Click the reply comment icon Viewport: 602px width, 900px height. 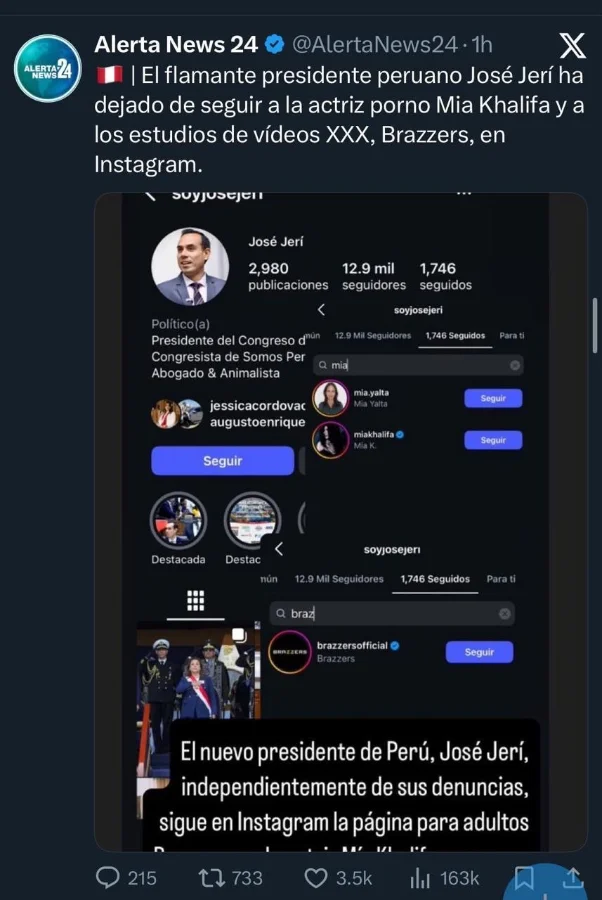coord(108,877)
